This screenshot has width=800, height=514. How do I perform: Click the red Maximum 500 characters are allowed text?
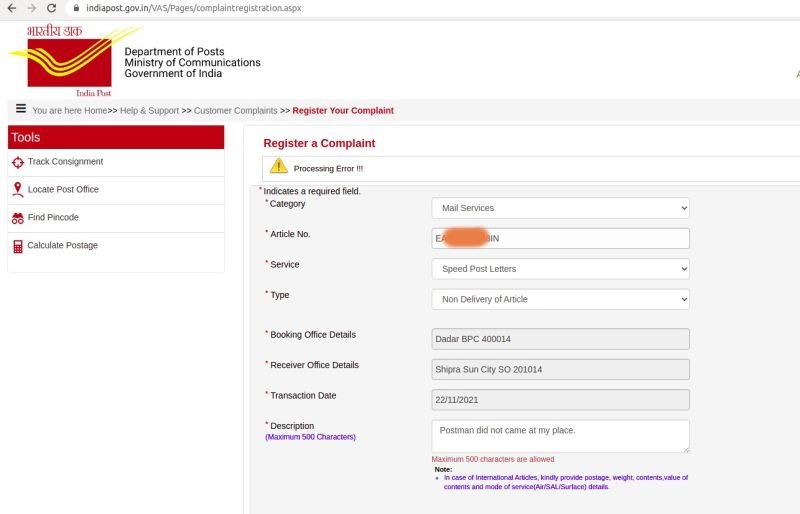pyautogui.click(x=492, y=459)
